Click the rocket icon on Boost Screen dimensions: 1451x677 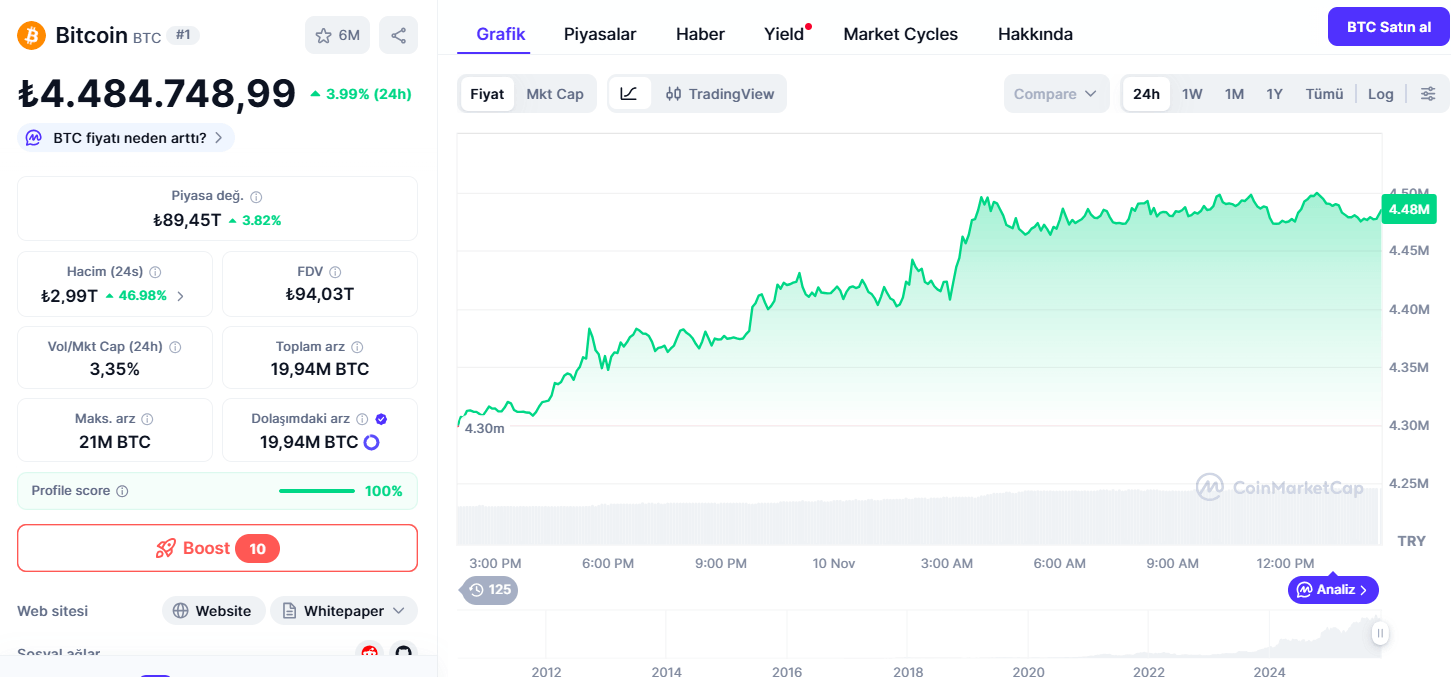(x=166, y=548)
